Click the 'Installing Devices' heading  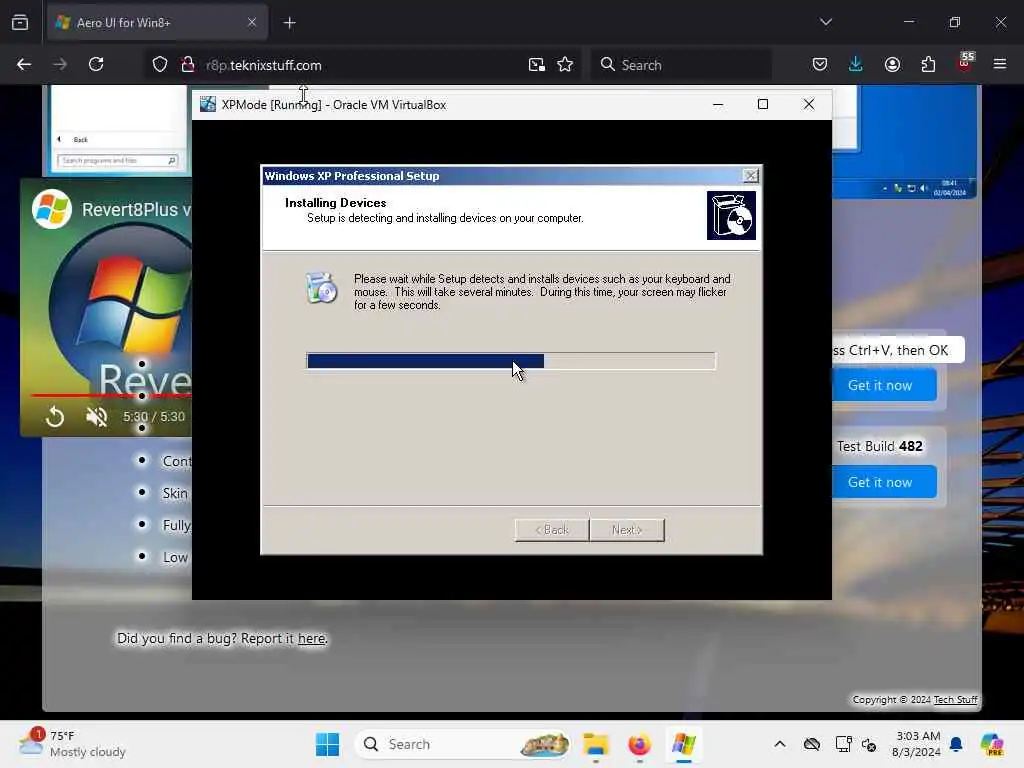pyautogui.click(x=336, y=202)
